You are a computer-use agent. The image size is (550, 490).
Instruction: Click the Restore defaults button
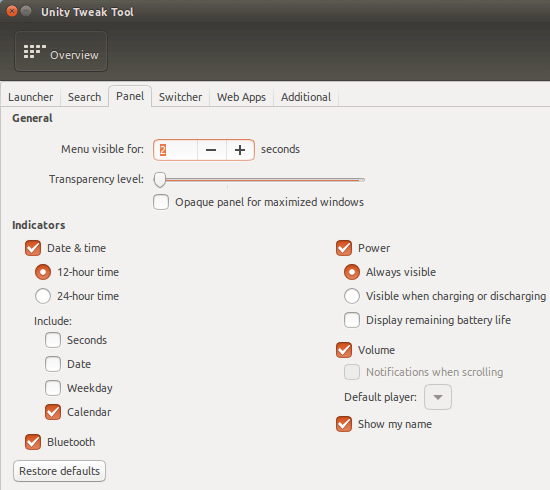[x=59, y=471]
